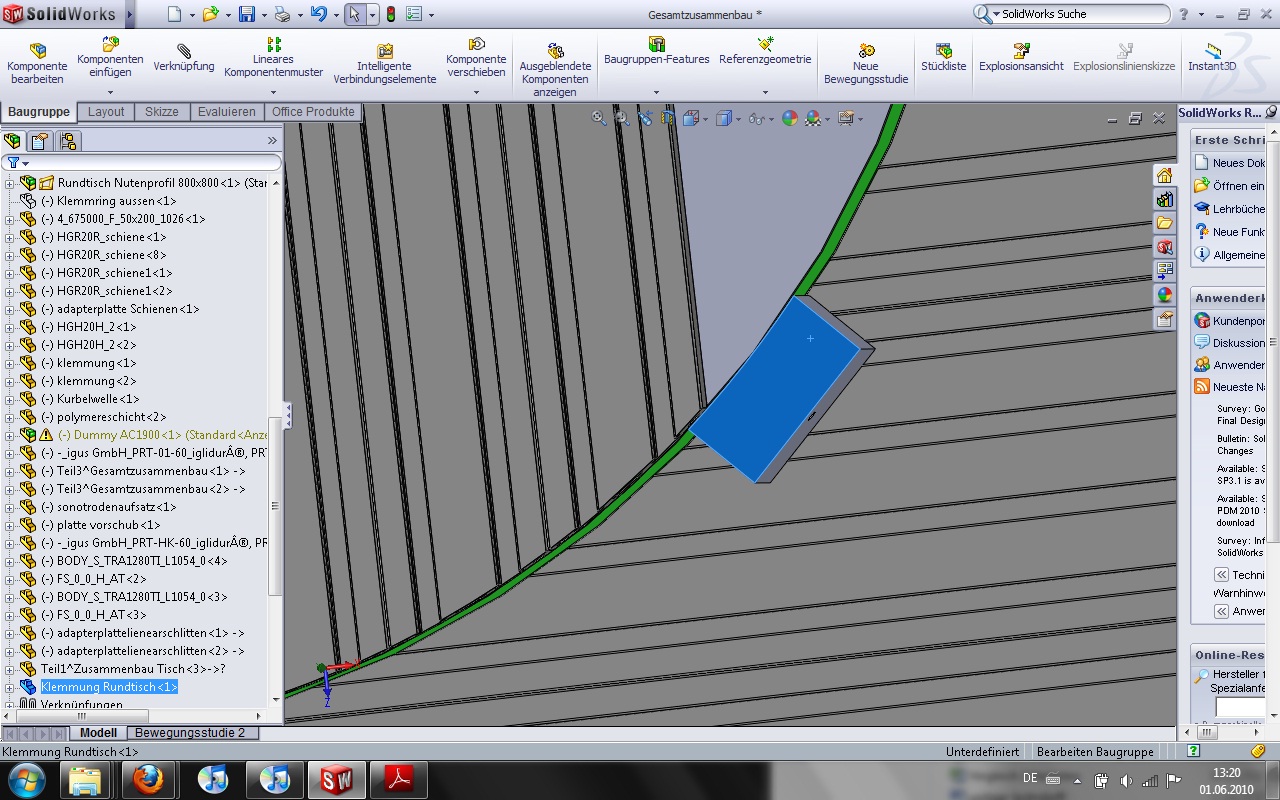The width and height of the screenshot is (1280, 800).
Task: Toggle the rebuild traffic light icon
Action: pos(390,14)
